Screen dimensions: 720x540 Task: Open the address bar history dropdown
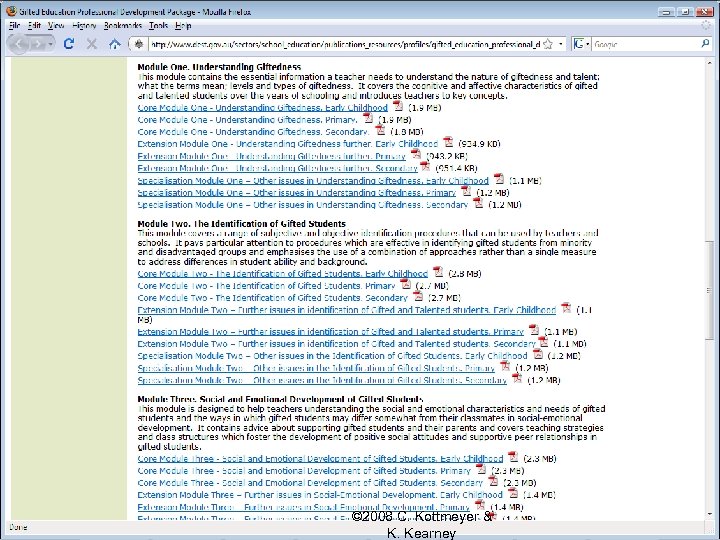(x=561, y=44)
